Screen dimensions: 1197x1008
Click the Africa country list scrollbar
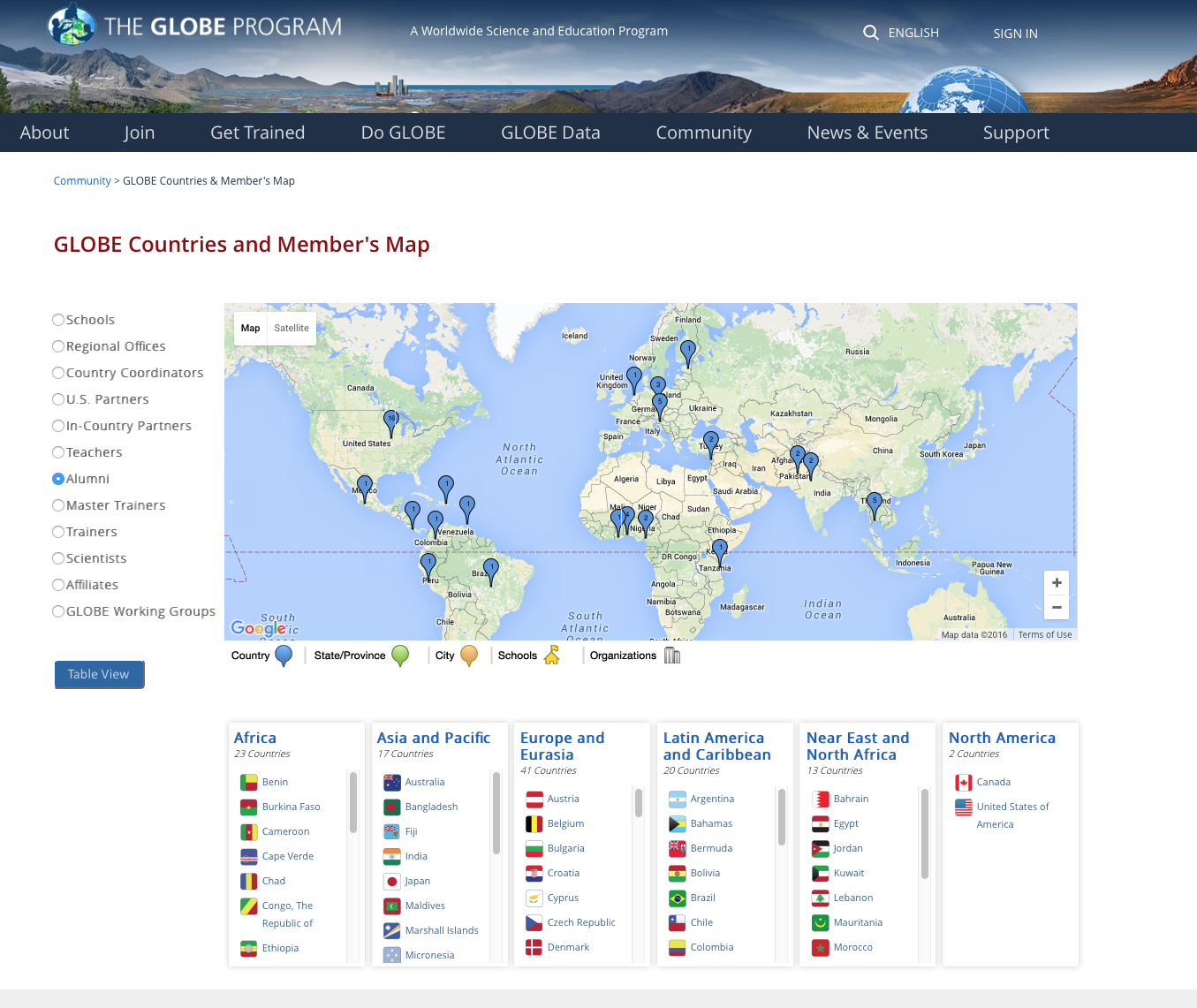[353, 802]
